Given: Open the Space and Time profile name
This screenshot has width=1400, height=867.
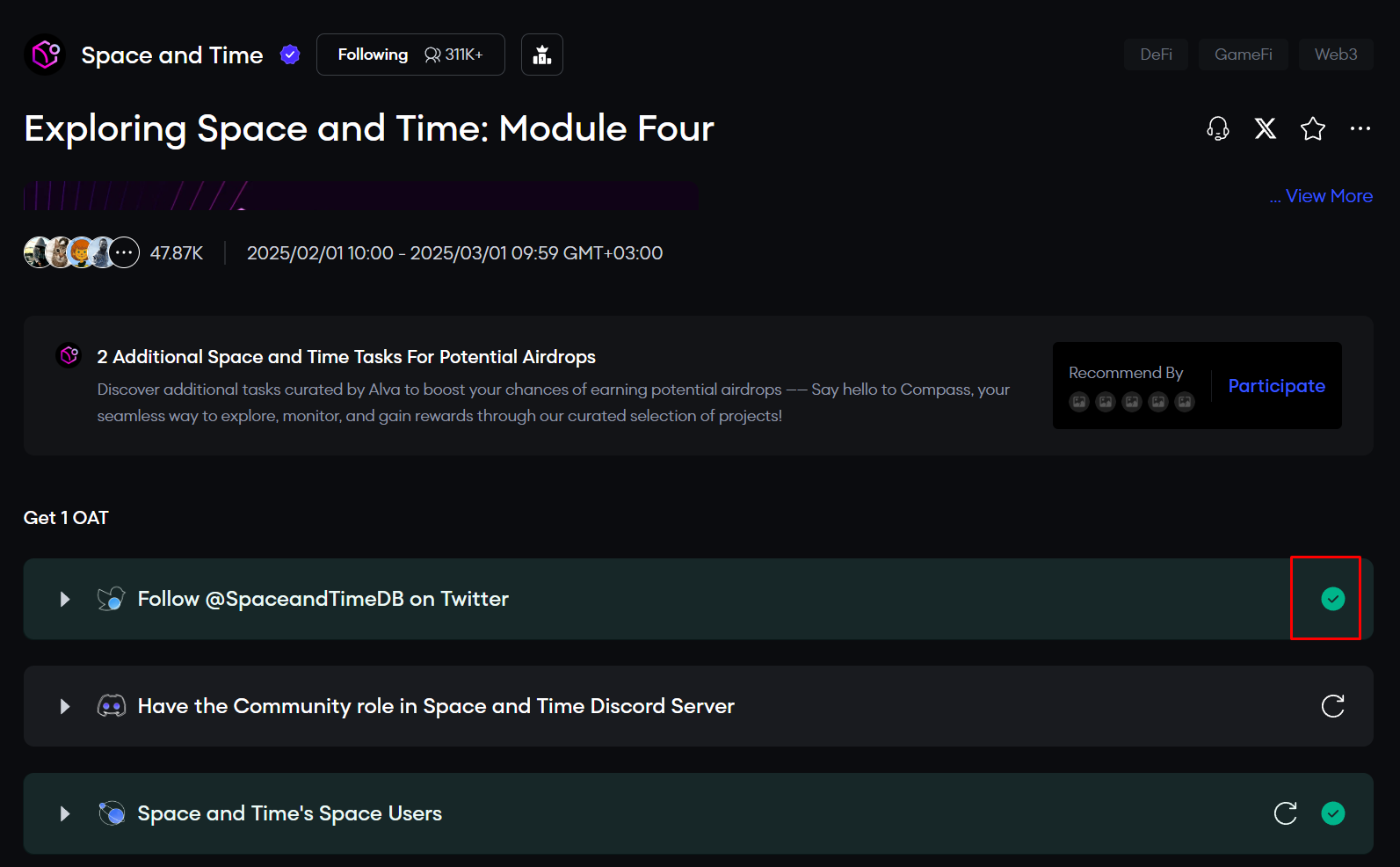Looking at the screenshot, I should (172, 55).
